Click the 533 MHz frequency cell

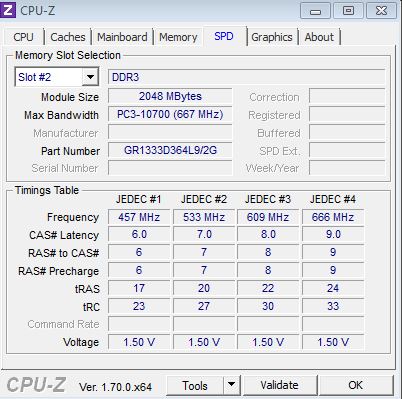coord(204,217)
